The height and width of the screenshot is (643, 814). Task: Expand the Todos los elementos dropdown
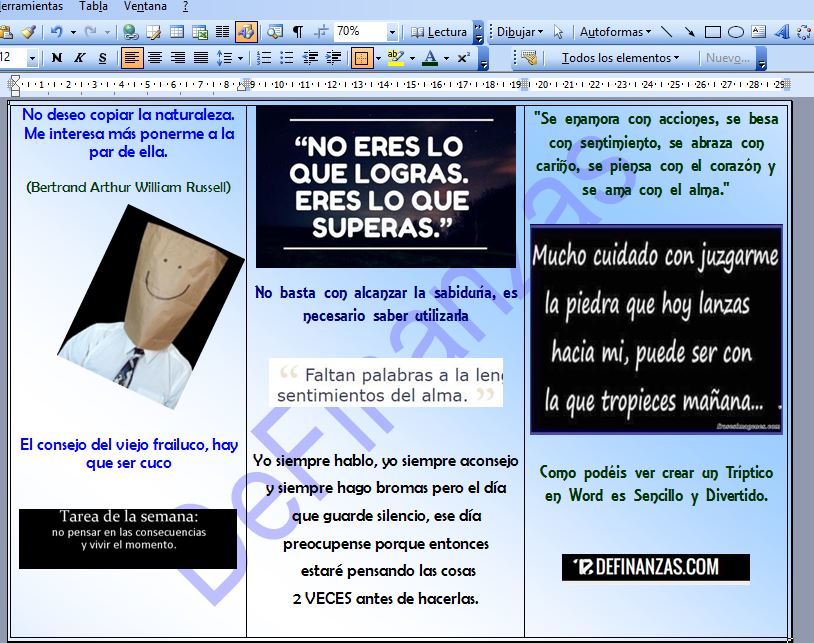click(620, 58)
